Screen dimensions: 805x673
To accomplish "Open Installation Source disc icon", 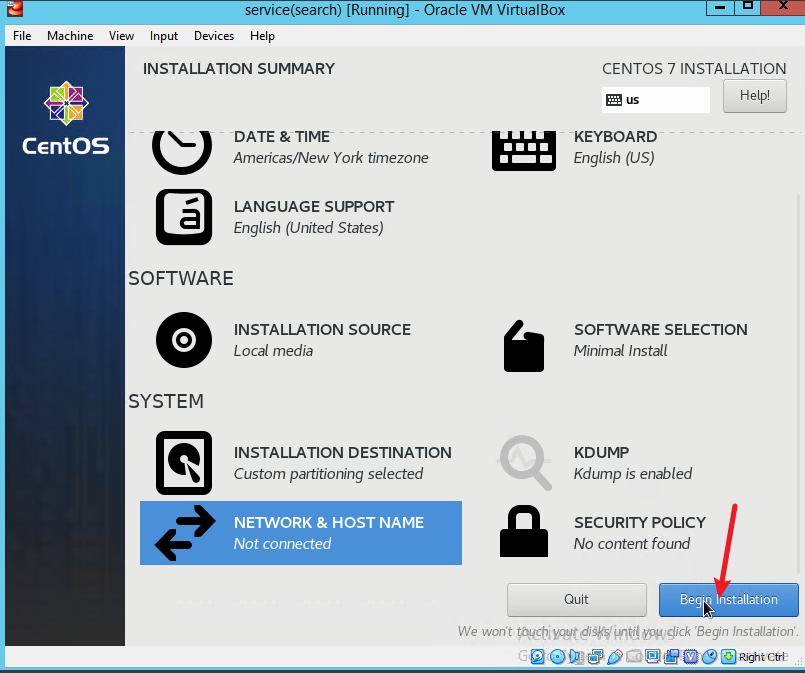I will coord(184,340).
